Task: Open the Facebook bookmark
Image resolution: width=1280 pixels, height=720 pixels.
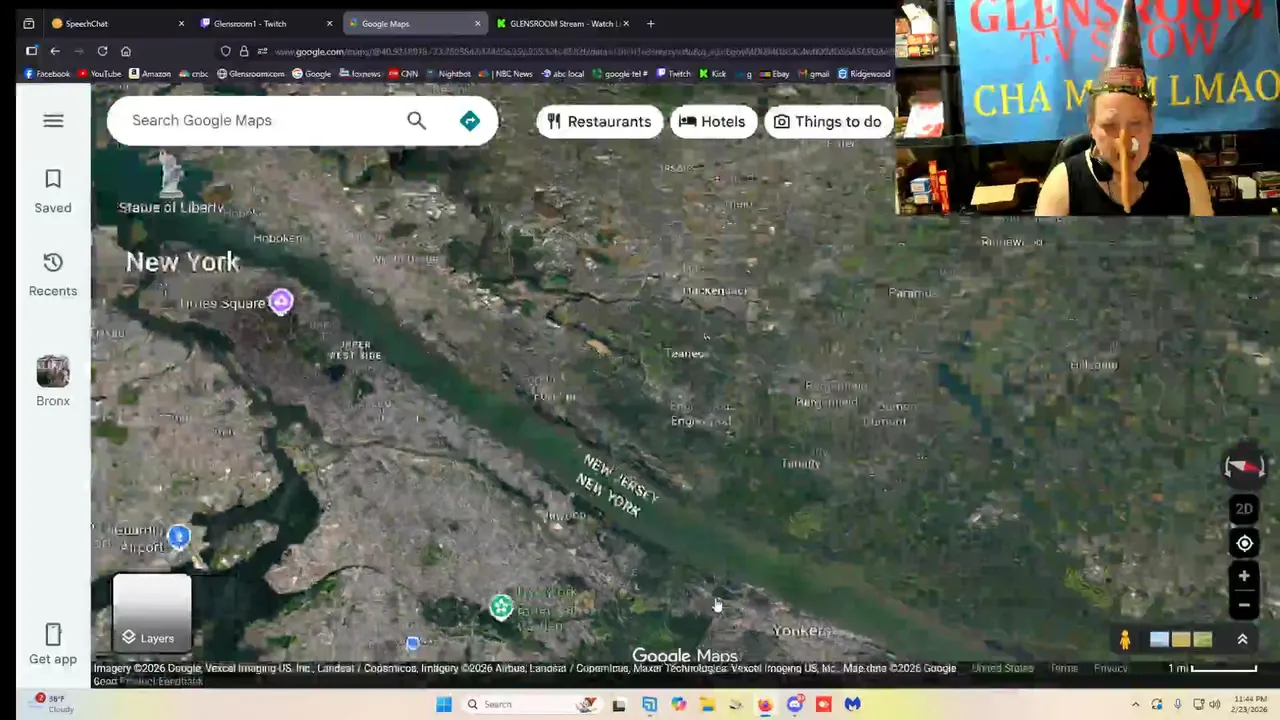Action: click(47, 74)
